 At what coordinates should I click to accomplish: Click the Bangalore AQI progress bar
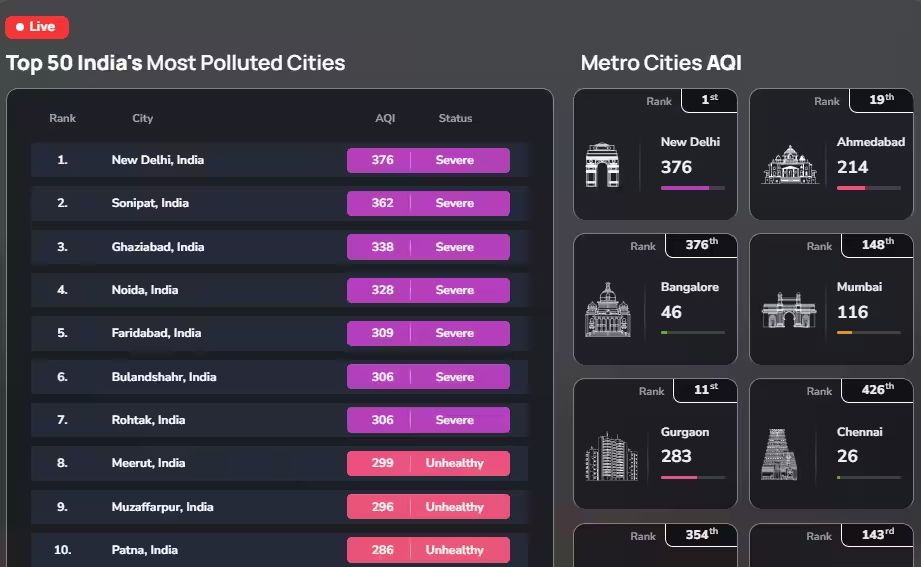pyautogui.click(x=693, y=333)
